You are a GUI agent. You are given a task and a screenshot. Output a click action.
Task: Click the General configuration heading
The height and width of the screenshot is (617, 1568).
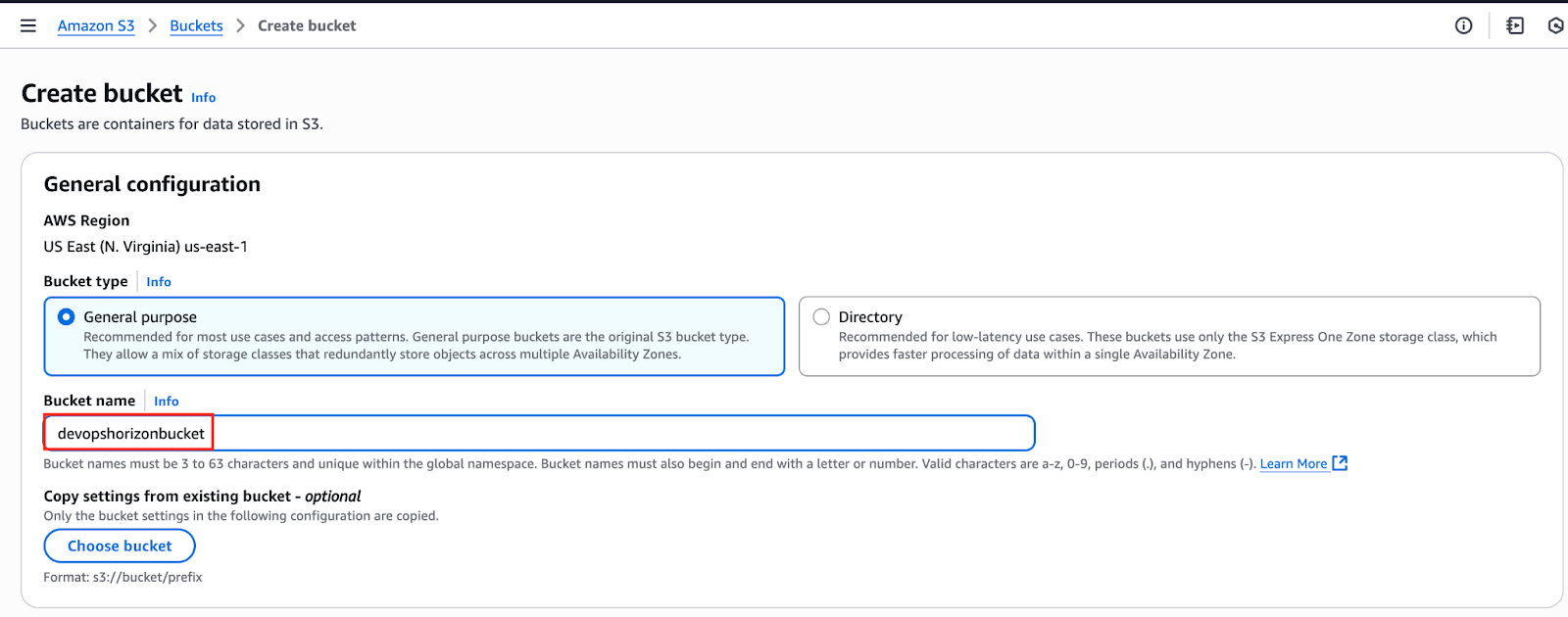(152, 184)
